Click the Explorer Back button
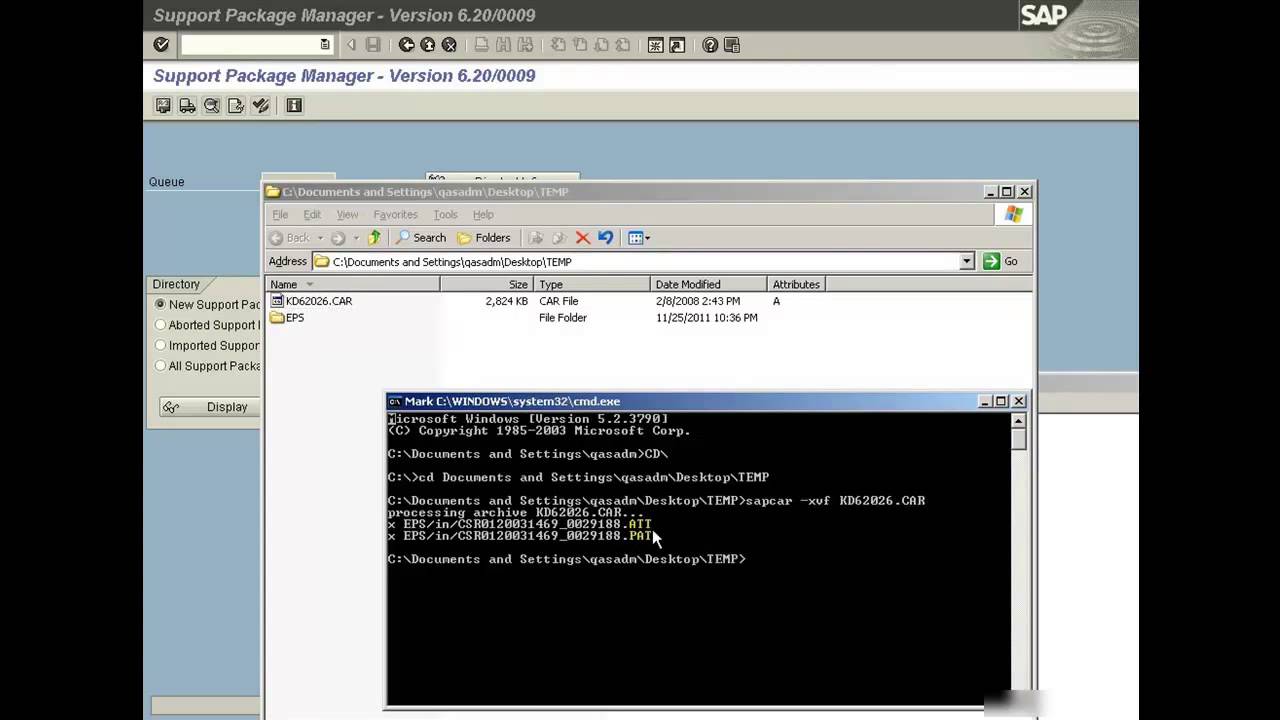The width and height of the screenshot is (1280, 720). point(290,238)
